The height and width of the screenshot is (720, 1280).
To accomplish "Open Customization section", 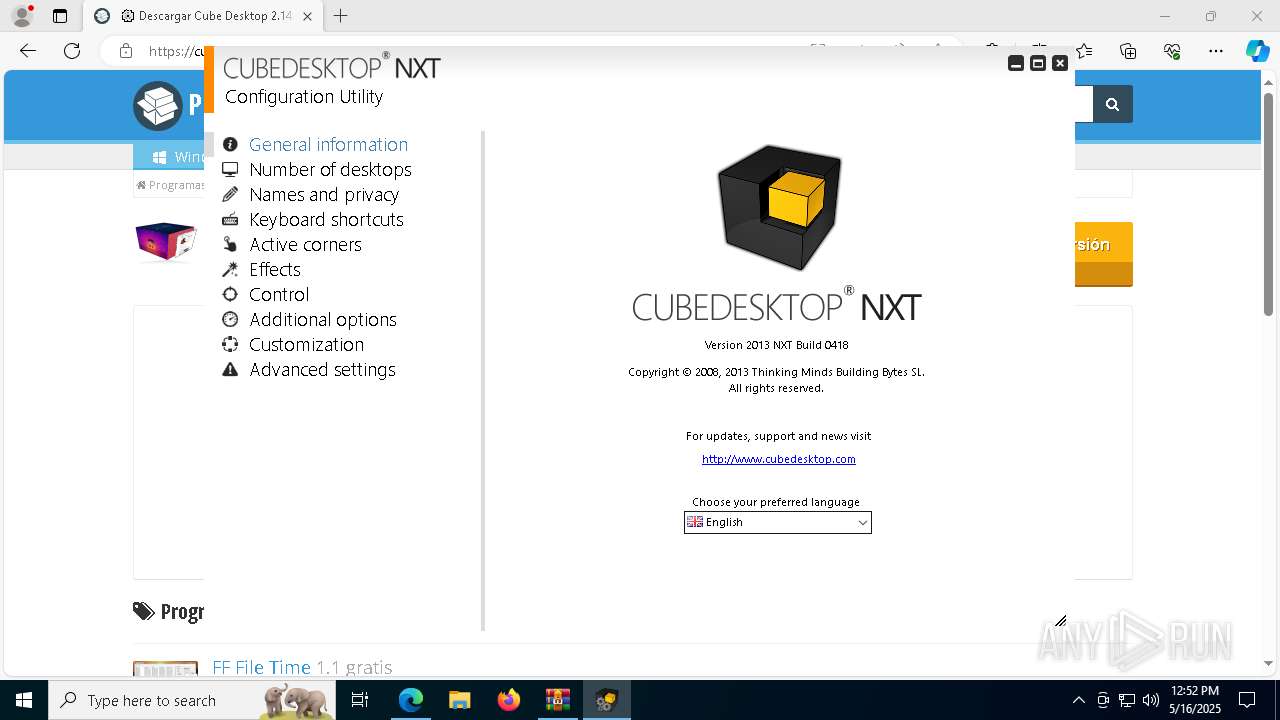I will pos(306,344).
